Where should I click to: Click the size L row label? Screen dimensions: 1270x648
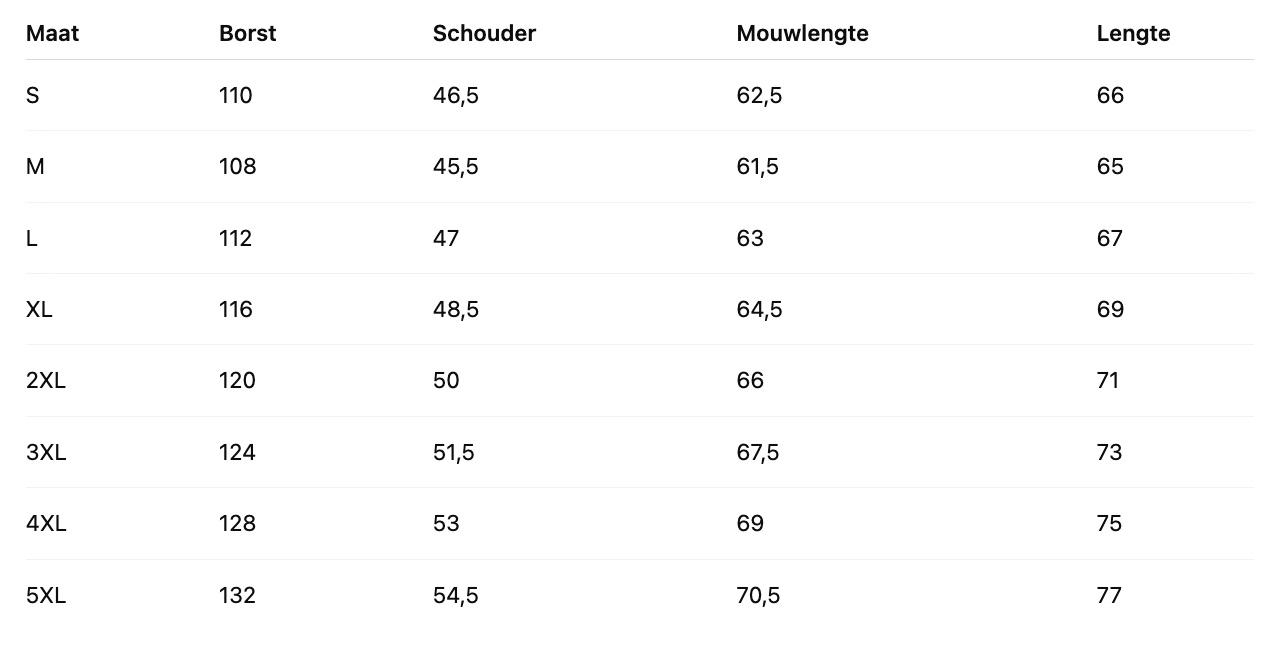click(x=32, y=238)
